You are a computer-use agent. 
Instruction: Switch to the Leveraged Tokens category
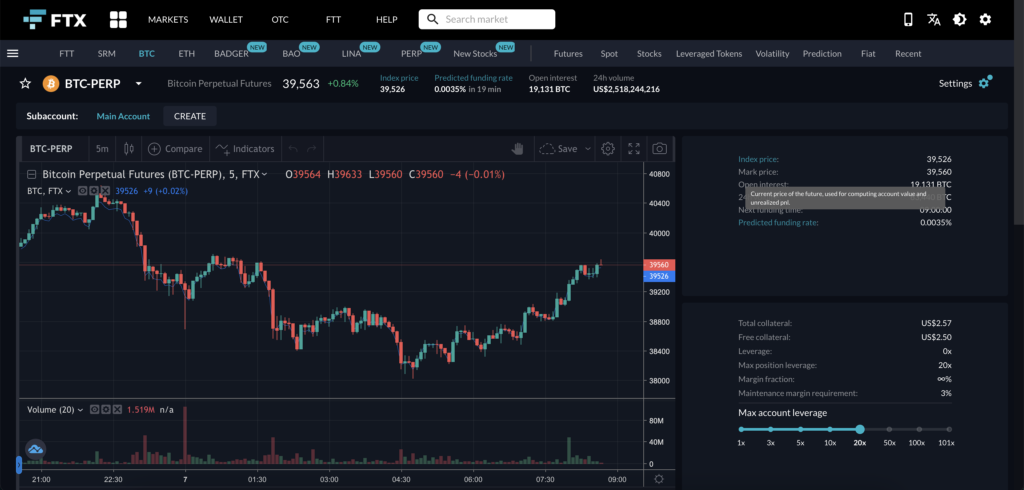[x=709, y=54]
